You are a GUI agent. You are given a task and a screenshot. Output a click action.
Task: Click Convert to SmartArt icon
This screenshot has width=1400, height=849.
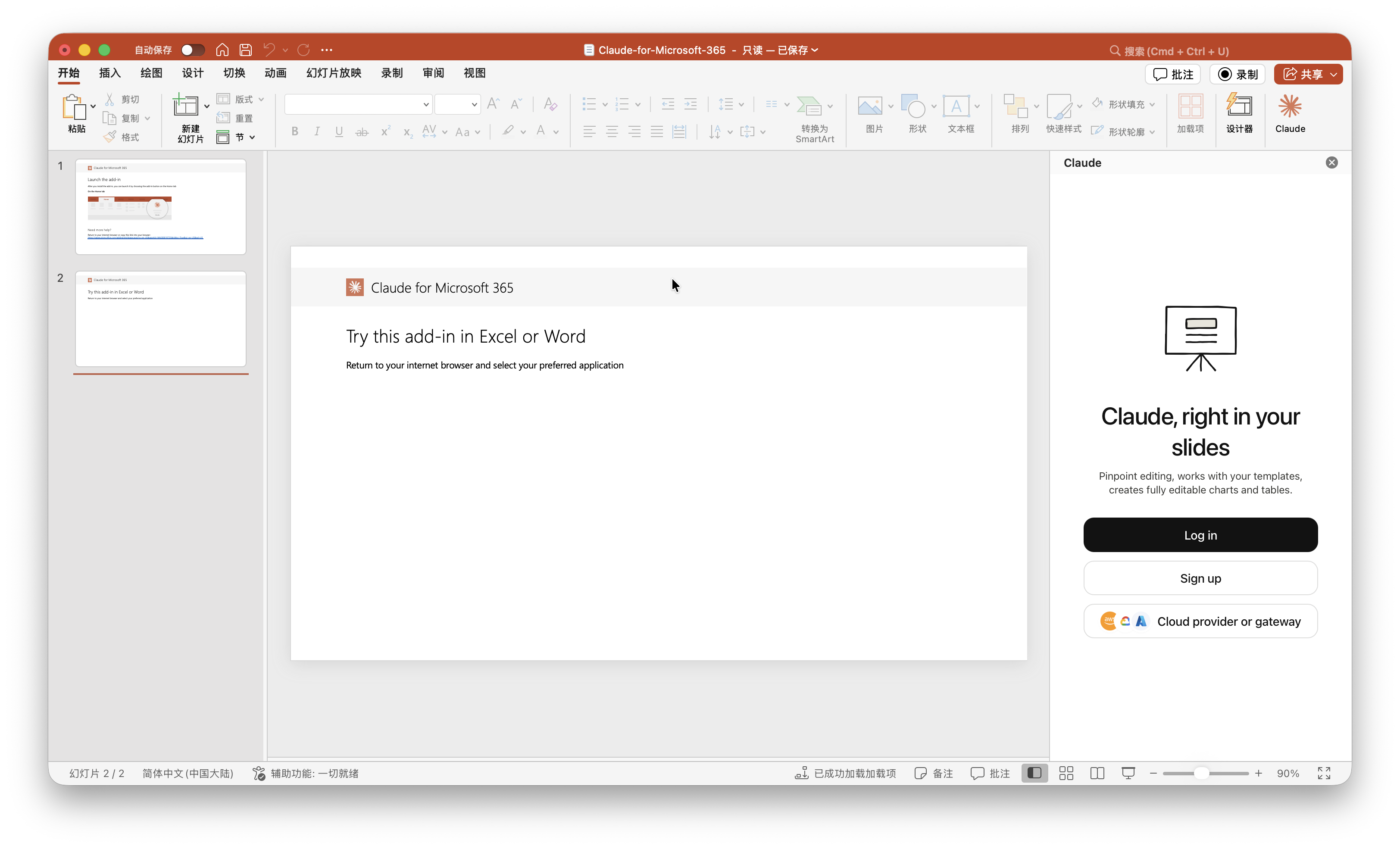coord(809,106)
